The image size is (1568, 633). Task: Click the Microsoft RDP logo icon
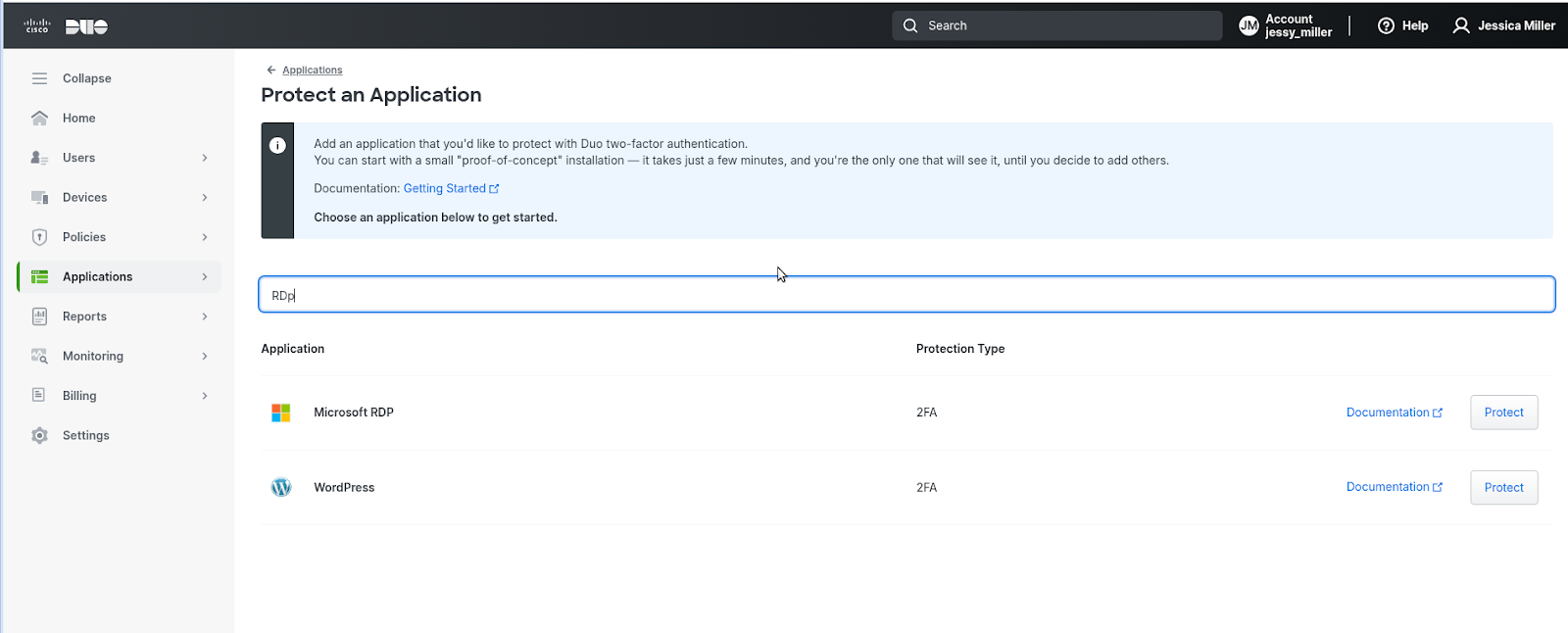tap(281, 413)
